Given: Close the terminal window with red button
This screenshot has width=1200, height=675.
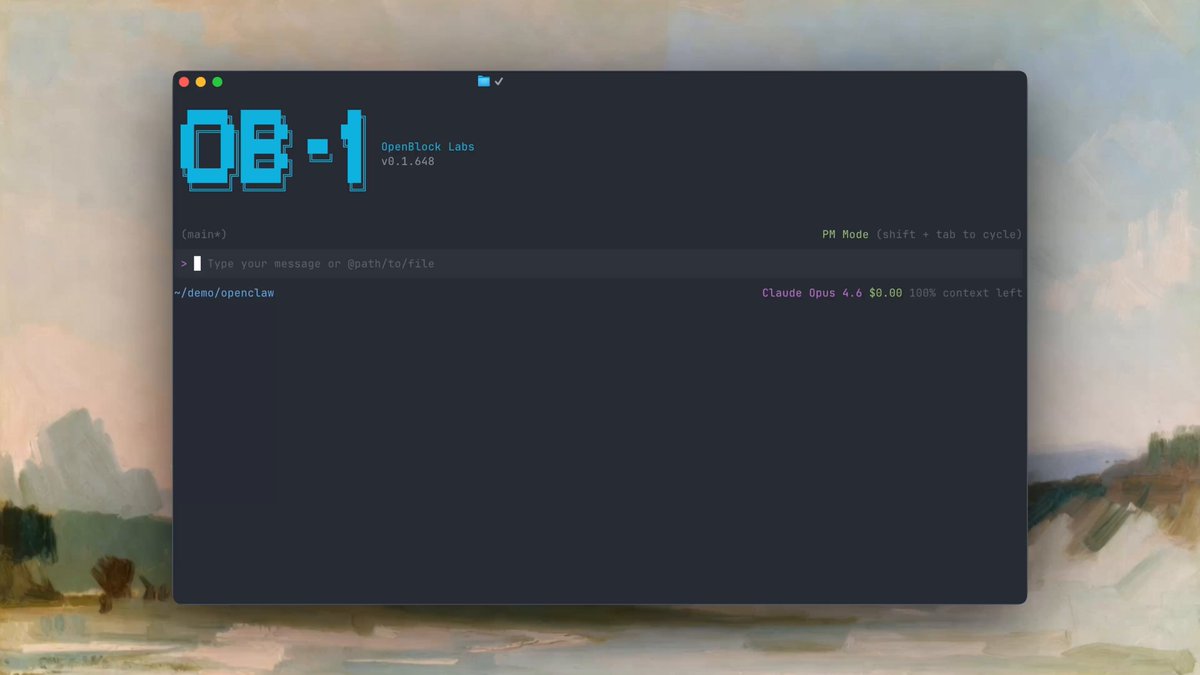Looking at the screenshot, I should (x=184, y=82).
